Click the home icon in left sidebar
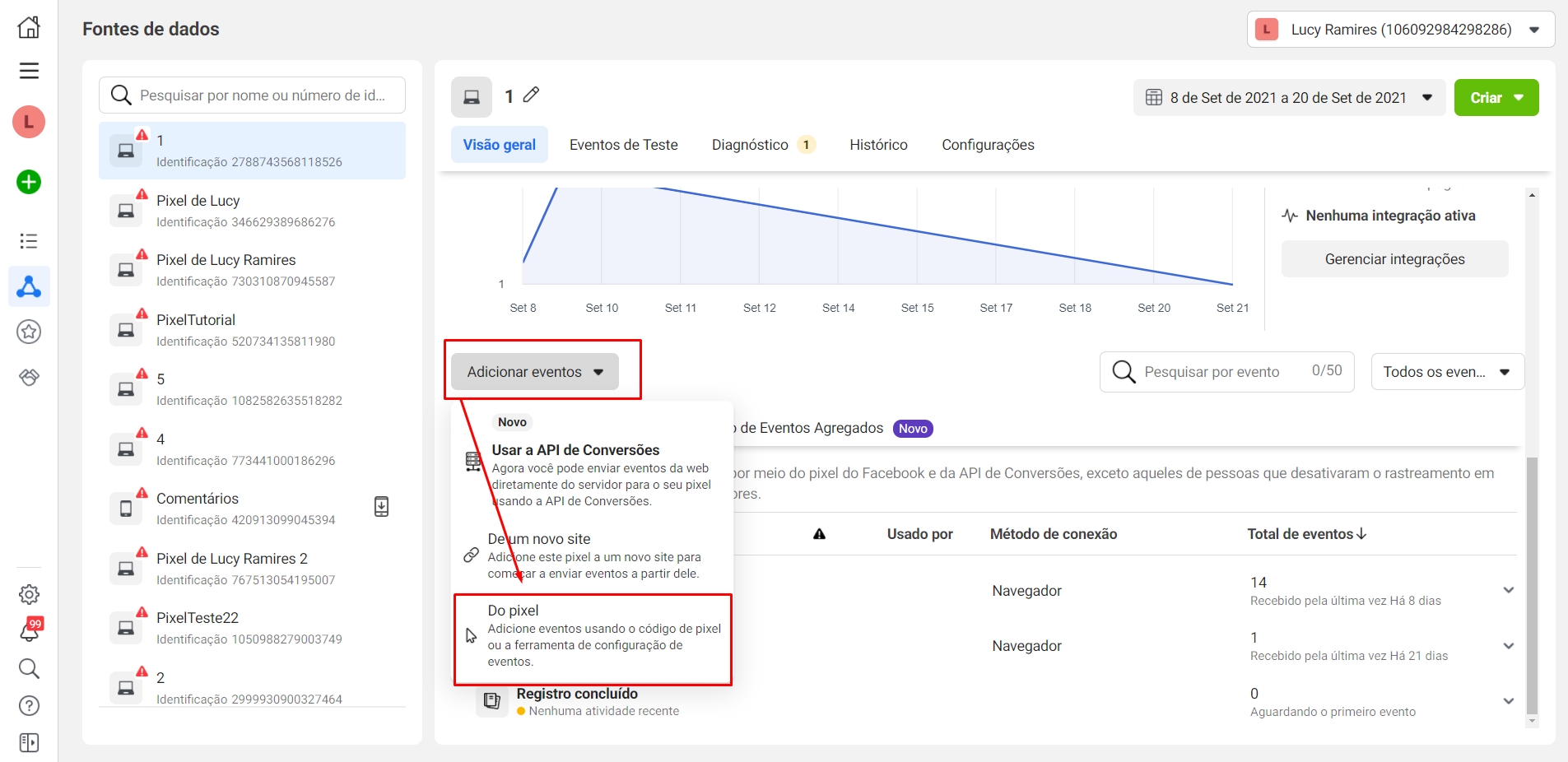1568x762 pixels. 29,27
